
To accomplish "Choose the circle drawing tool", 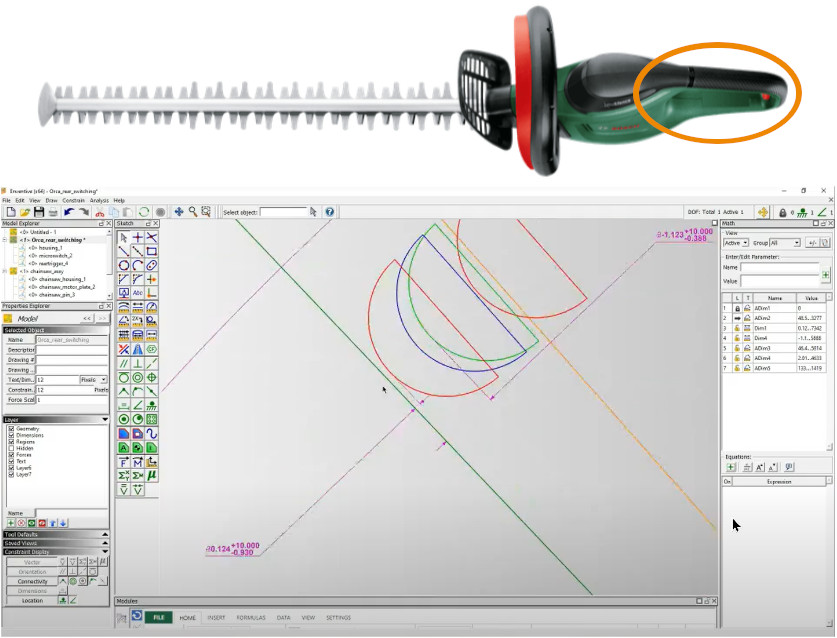I will 123,265.
